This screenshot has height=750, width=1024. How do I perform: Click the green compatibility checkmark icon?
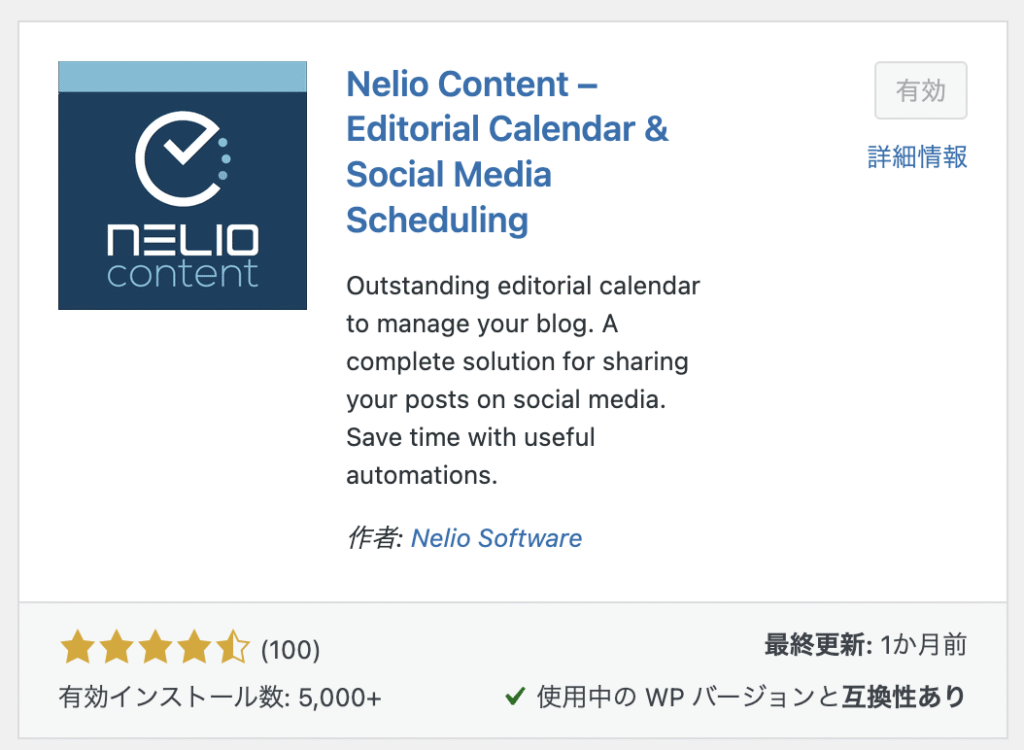click(x=515, y=696)
